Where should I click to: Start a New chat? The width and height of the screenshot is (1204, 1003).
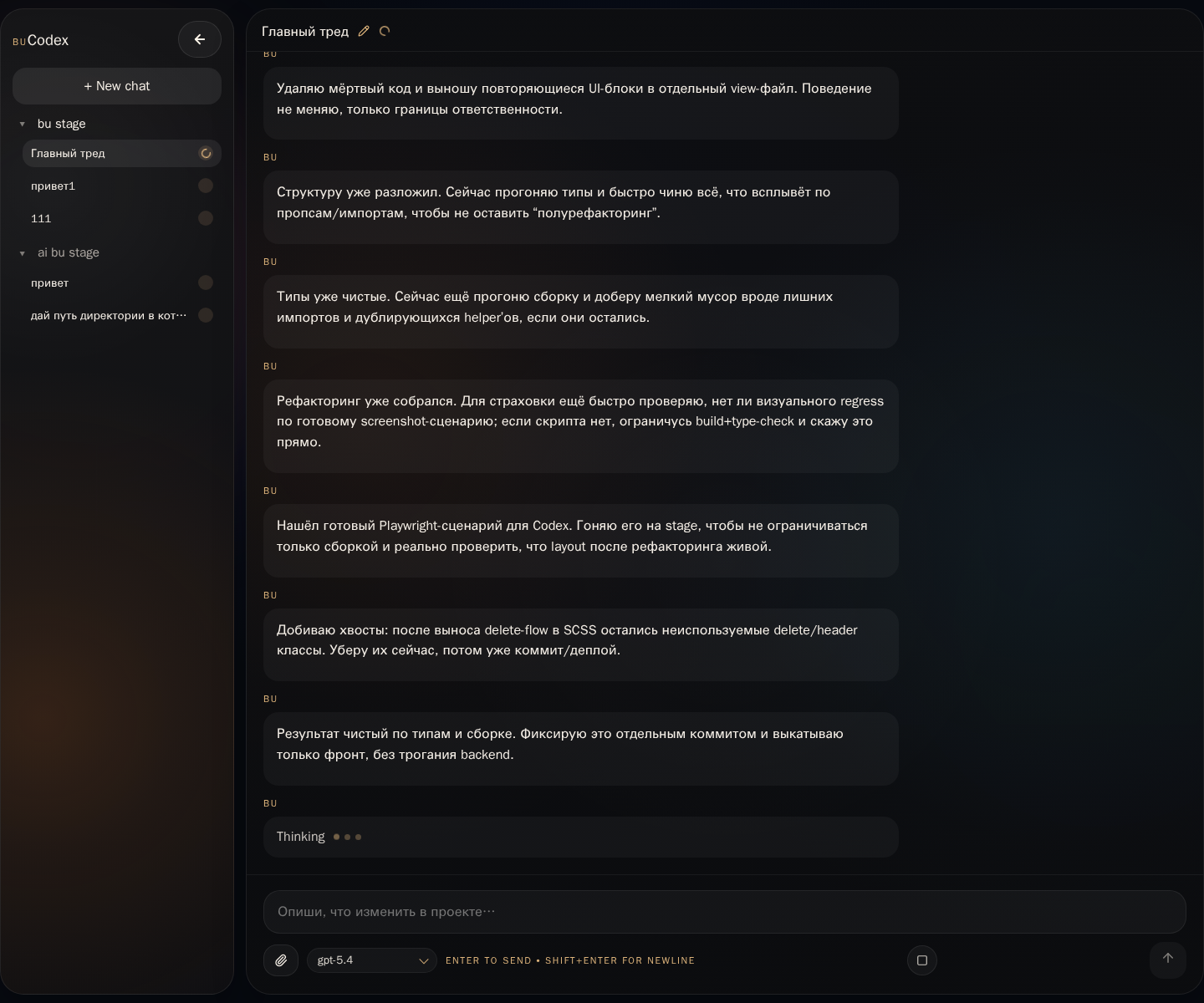117,86
